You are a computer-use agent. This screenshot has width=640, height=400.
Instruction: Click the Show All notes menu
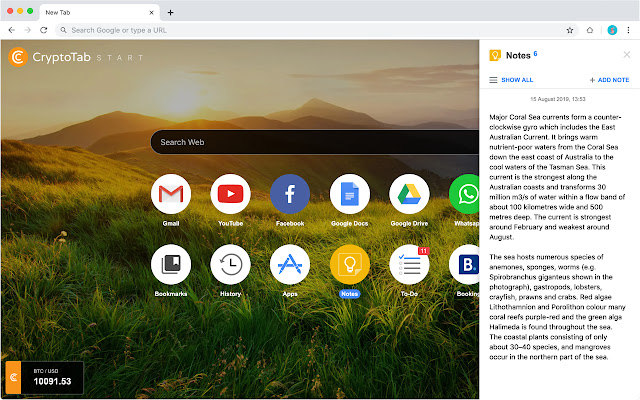point(511,79)
